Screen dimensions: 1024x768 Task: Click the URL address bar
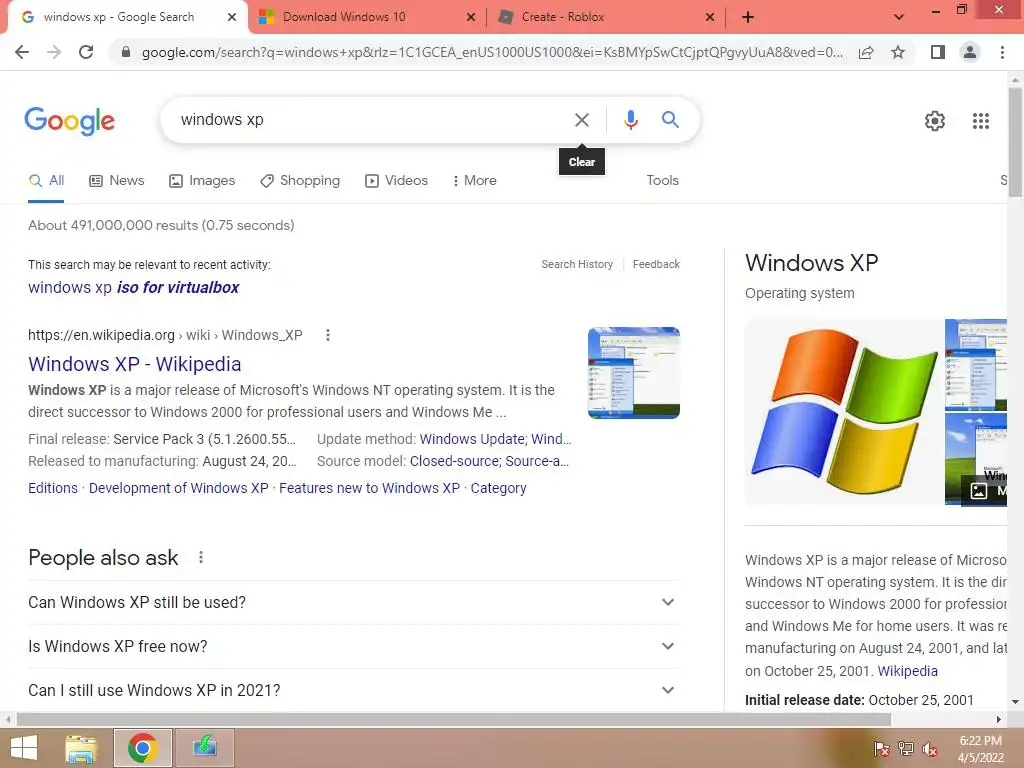click(491, 52)
